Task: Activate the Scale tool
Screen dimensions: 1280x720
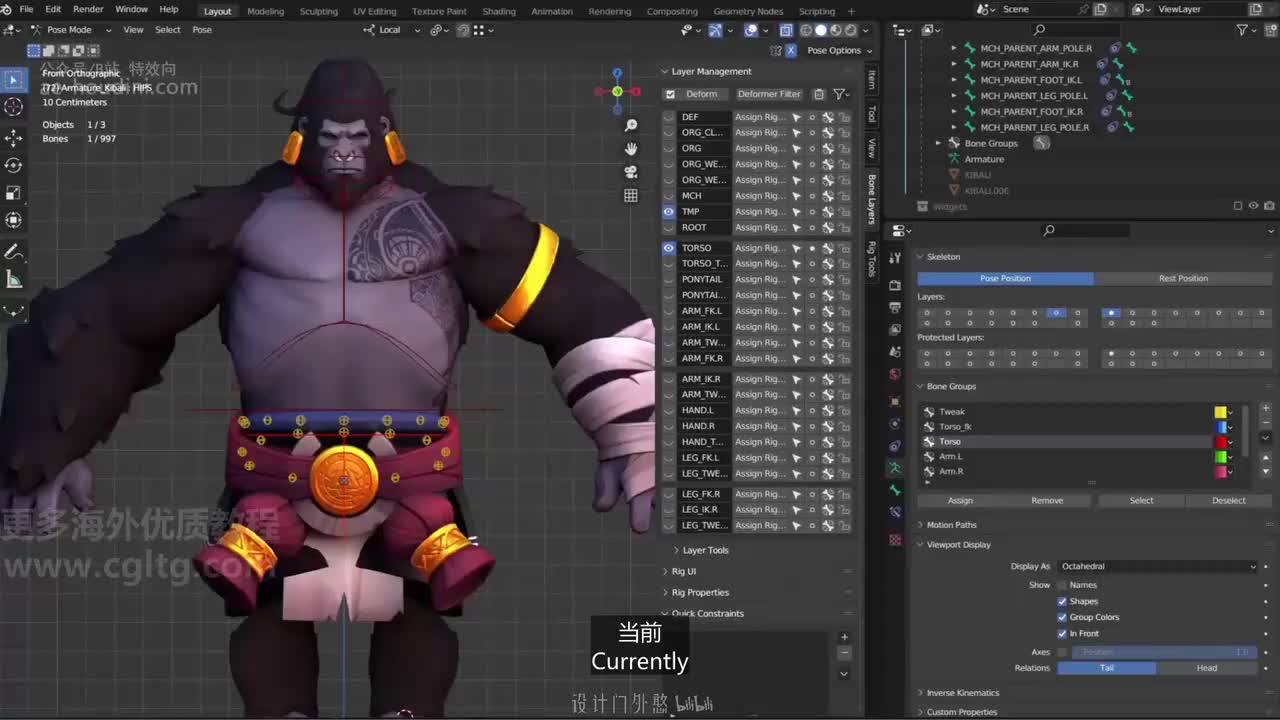Action: [x=14, y=193]
